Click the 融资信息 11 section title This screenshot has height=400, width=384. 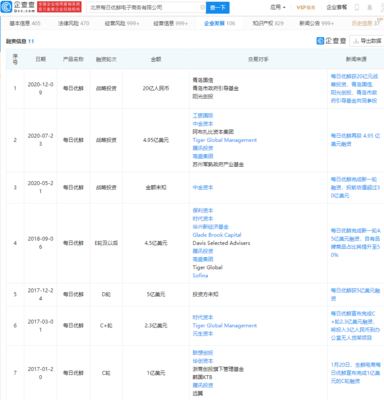(x=20, y=41)
